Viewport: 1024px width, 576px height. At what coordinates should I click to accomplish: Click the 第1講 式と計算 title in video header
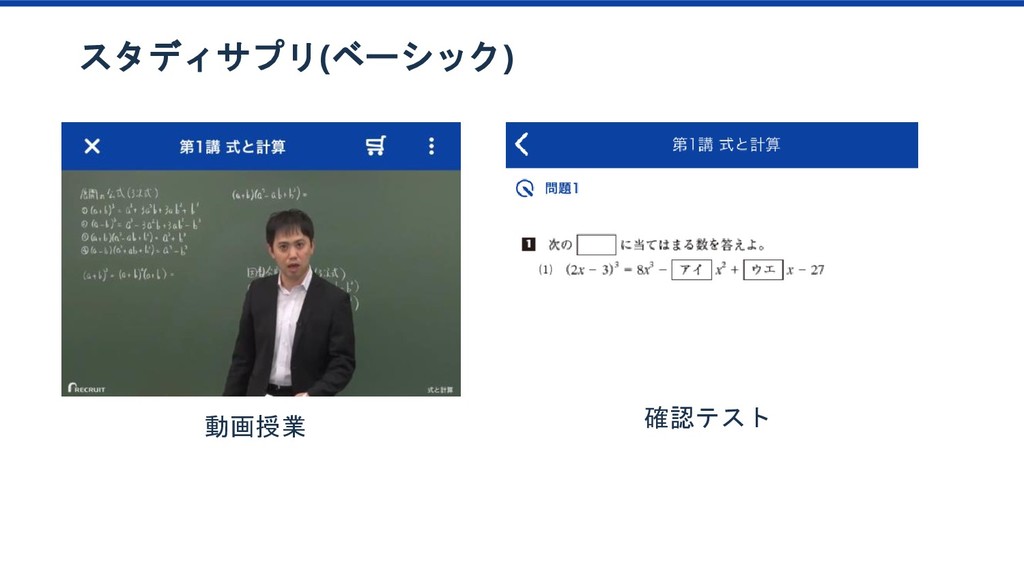pyautogui.click(x=232, y=147)
